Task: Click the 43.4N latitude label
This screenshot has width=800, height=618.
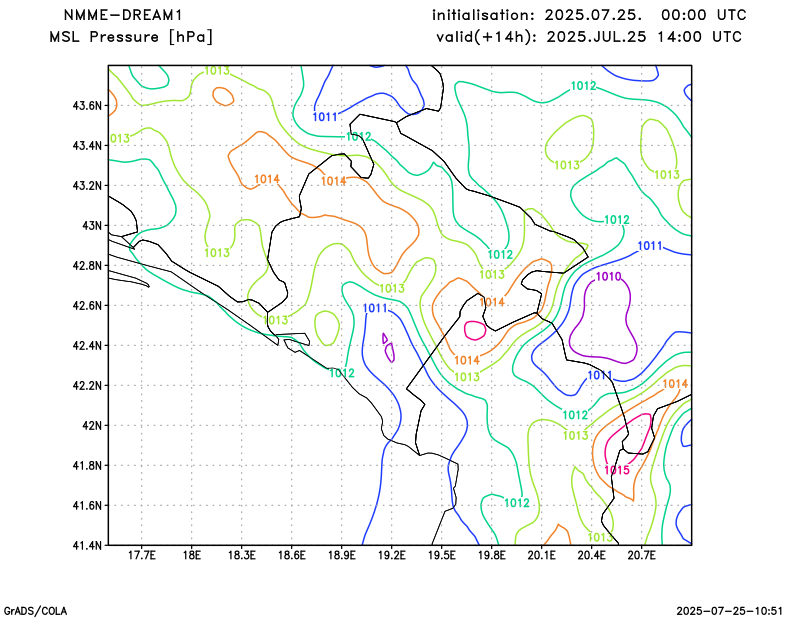Action: point(87,145)
